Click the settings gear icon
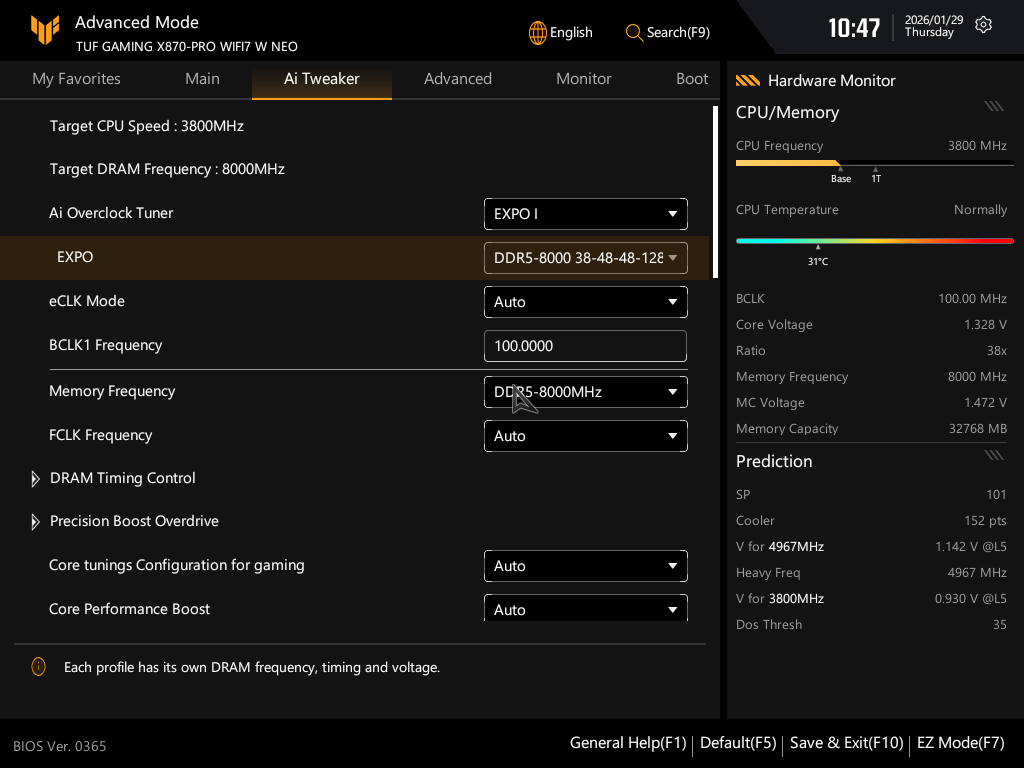 click(x=983, y=25)
